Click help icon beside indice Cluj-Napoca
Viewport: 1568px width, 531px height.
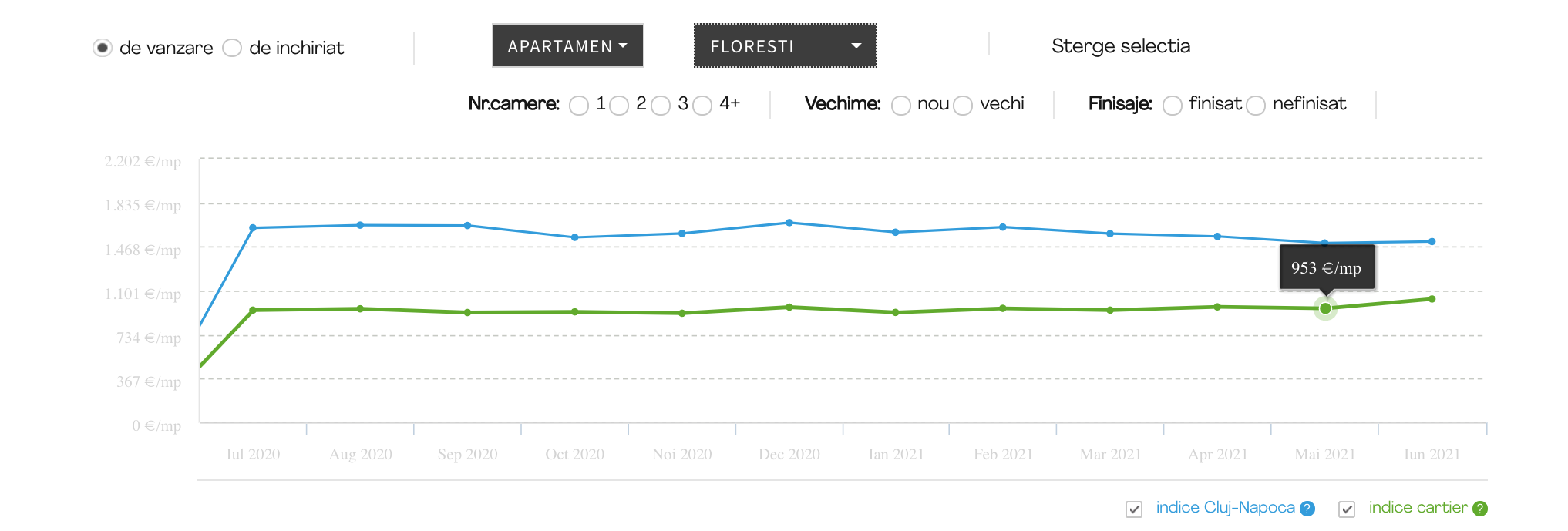tap(1307, 509)
